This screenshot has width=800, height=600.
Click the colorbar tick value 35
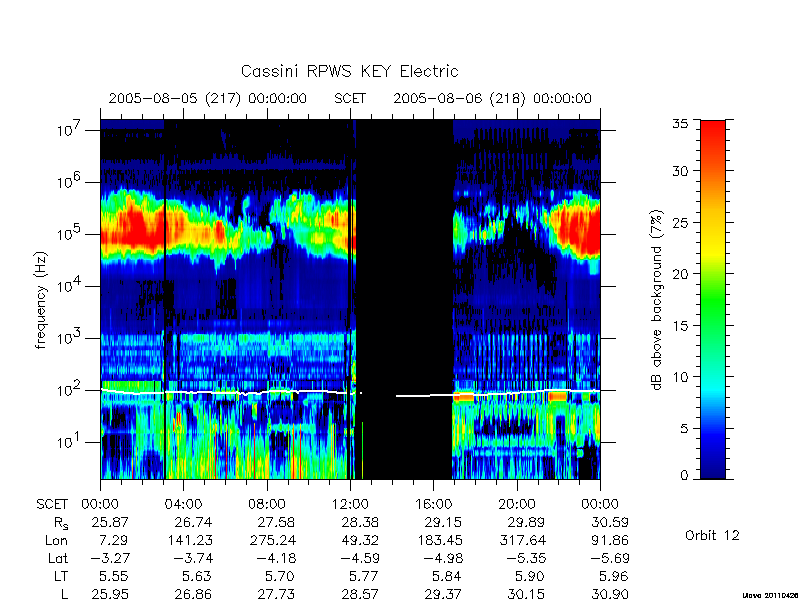point(683,124)
